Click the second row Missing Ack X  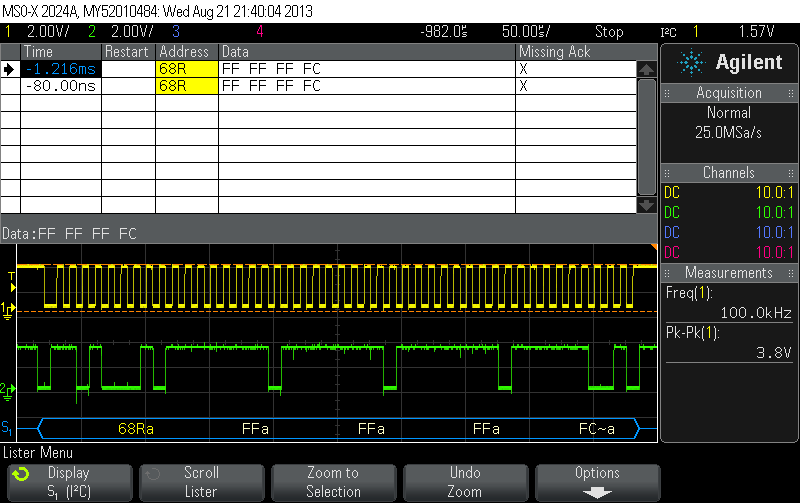523,86
